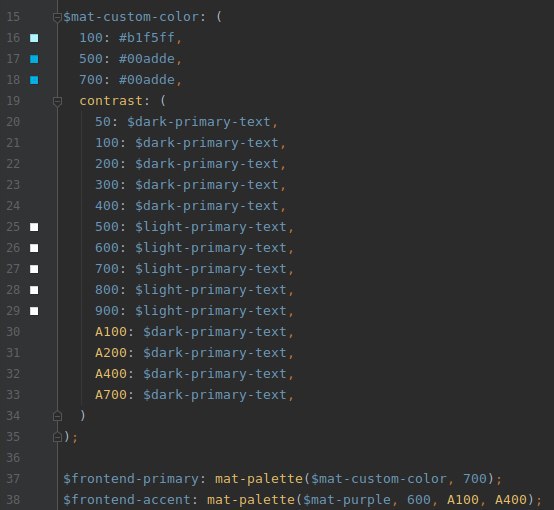The height and width of the screenshot is (510, 554).
Task: Click the A400 key on line 32
Action: 111,374
